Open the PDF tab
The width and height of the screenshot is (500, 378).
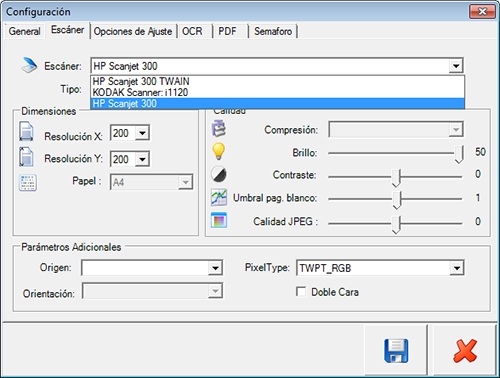pyautogui.click(x=227, y=32)
